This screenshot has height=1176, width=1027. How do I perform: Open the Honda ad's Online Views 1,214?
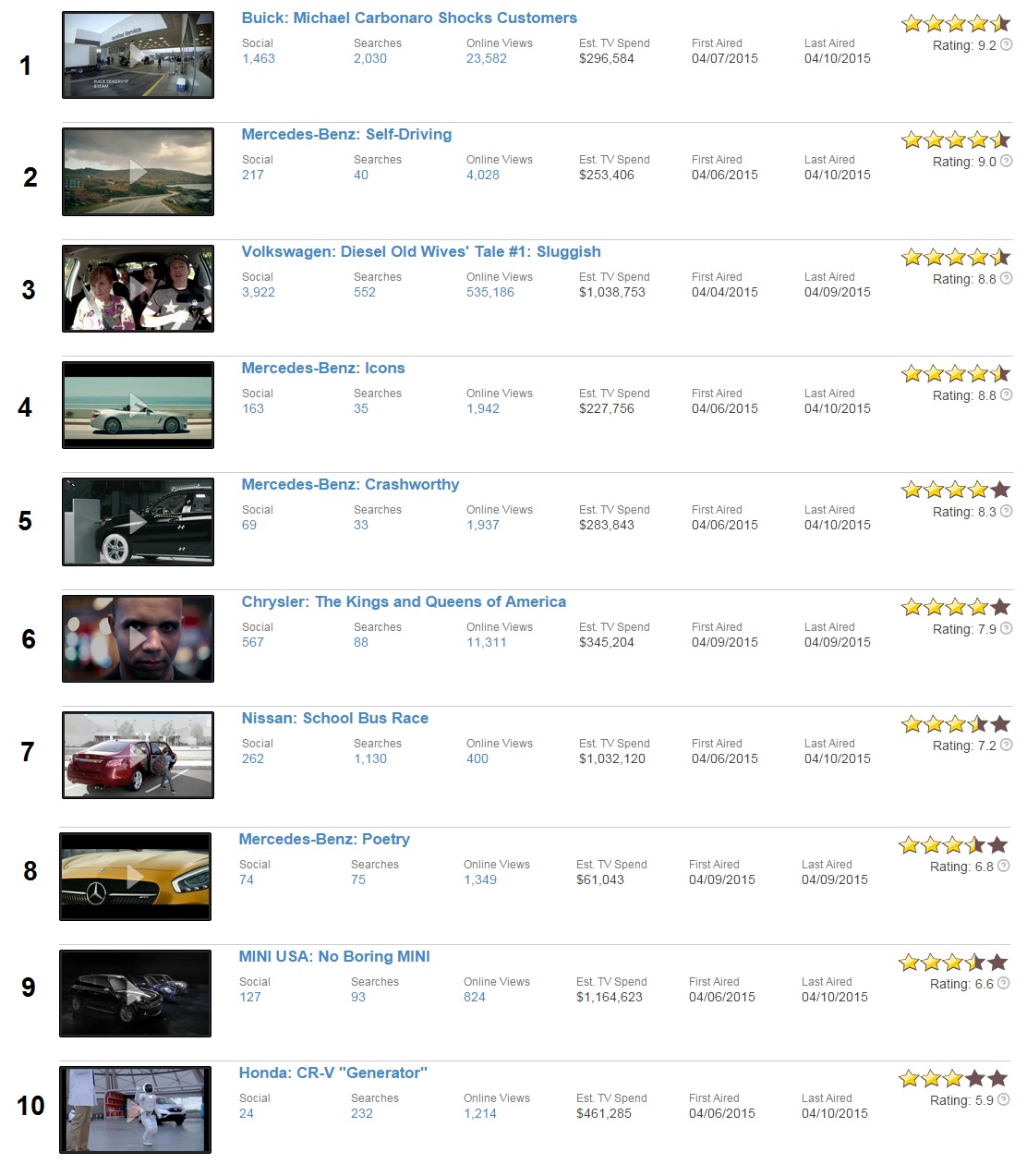click(480, 1113)
